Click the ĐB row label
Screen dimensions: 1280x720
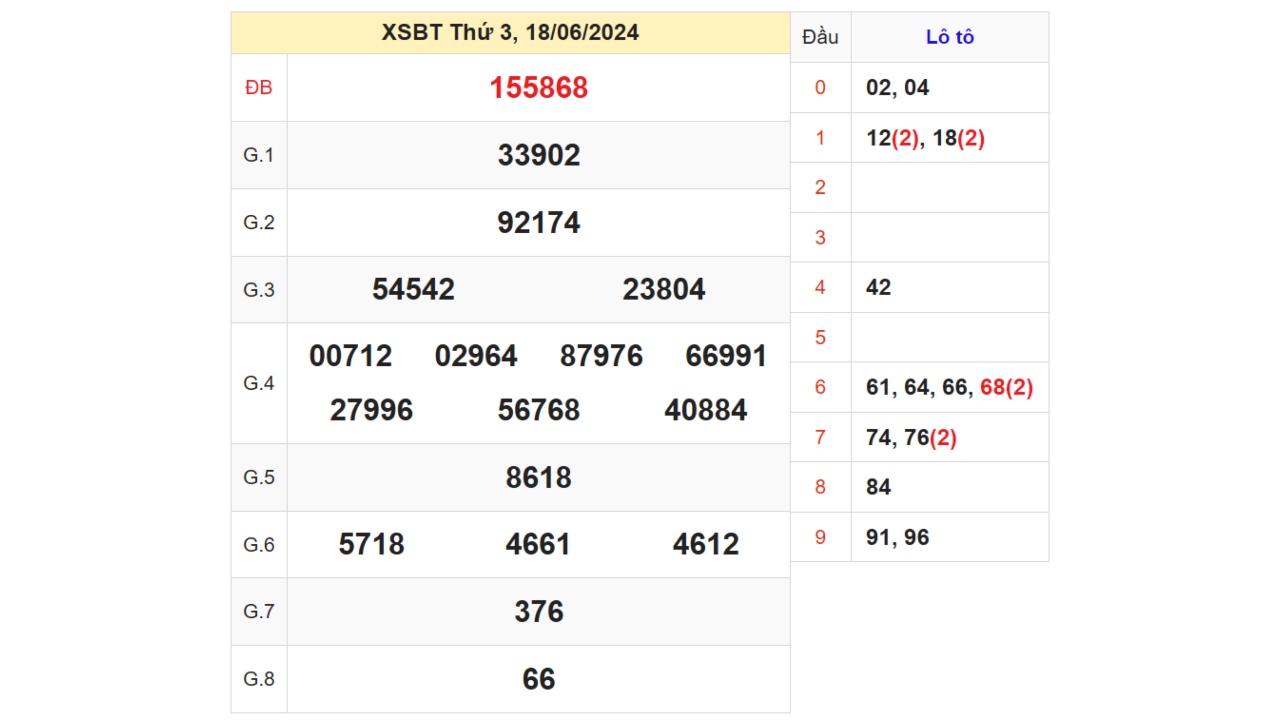point(259,88)
